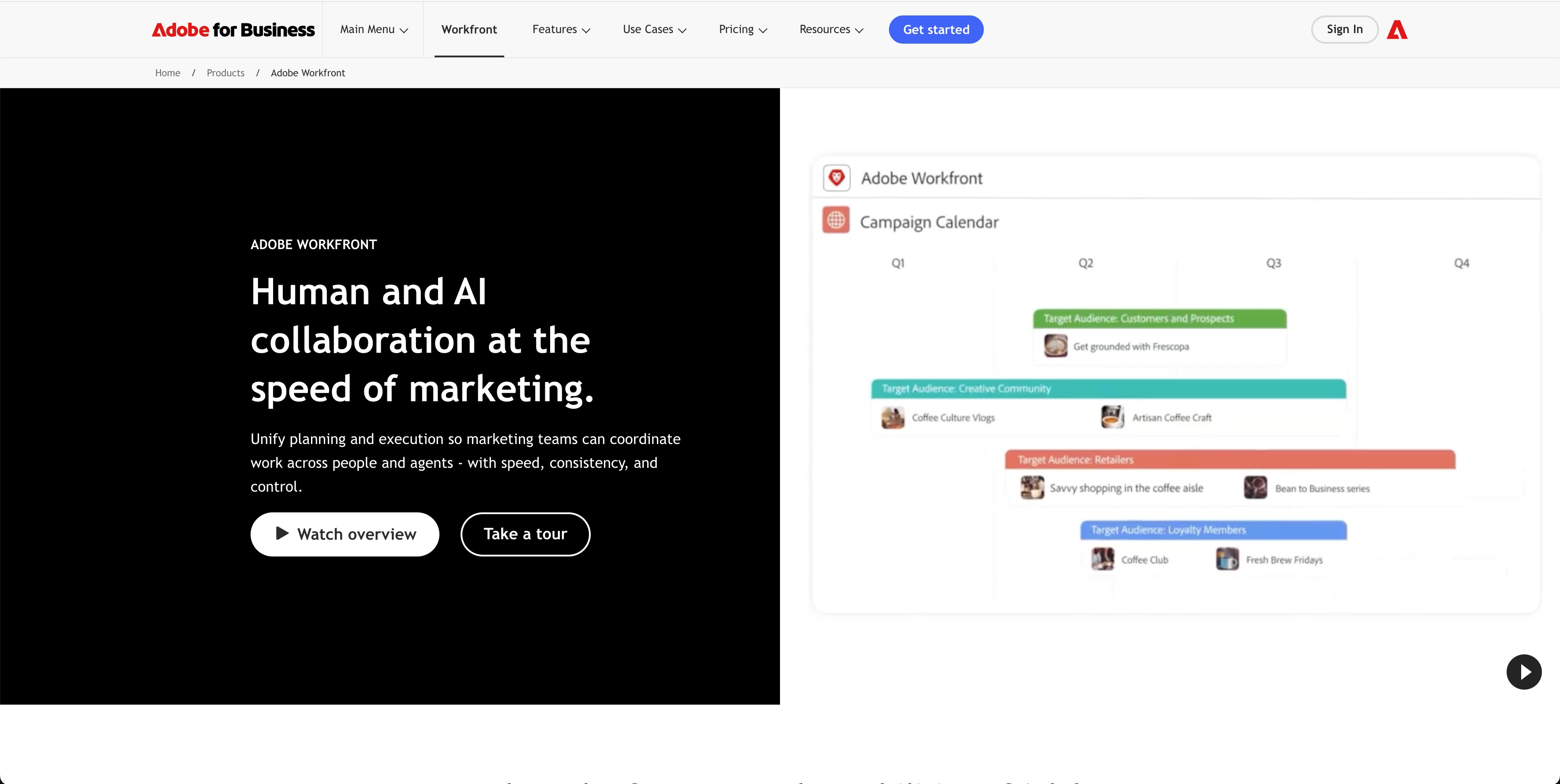This screenshot has width=1560, height=784.
Task: Click the teal Creative Community audience bar
Action: pos(1108,388)
